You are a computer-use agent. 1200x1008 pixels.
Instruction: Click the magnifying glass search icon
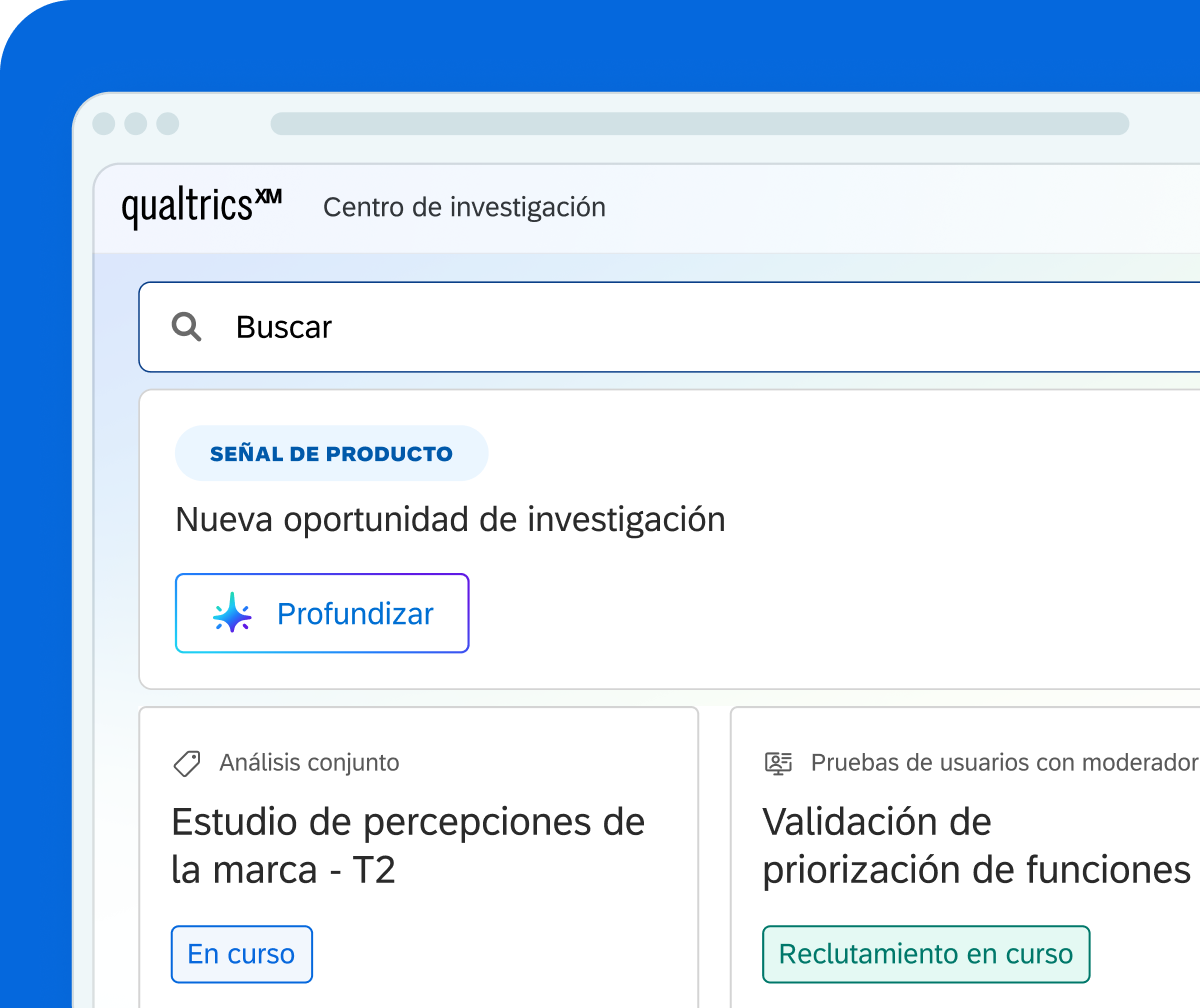[x=187, y=327]
